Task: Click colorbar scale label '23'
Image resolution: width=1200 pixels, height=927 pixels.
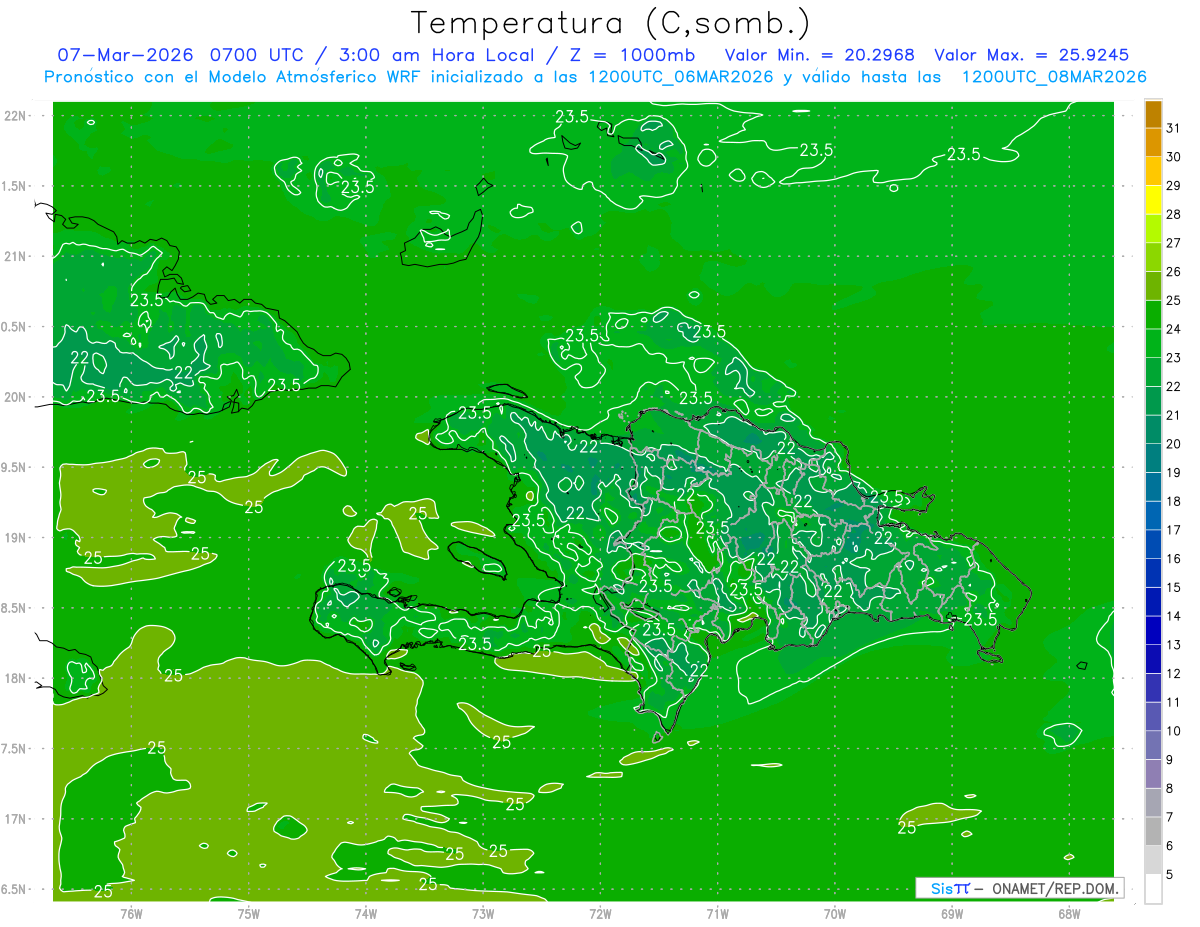Action: 1174,358
